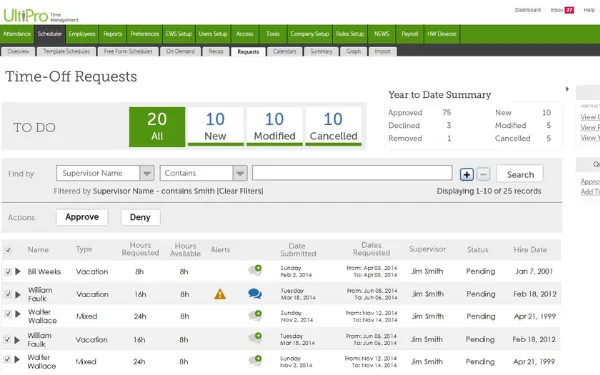Image resolution: width=600 pixels, height=375 pixels.
Task: Click the Approve button
Action: point(82,217)
